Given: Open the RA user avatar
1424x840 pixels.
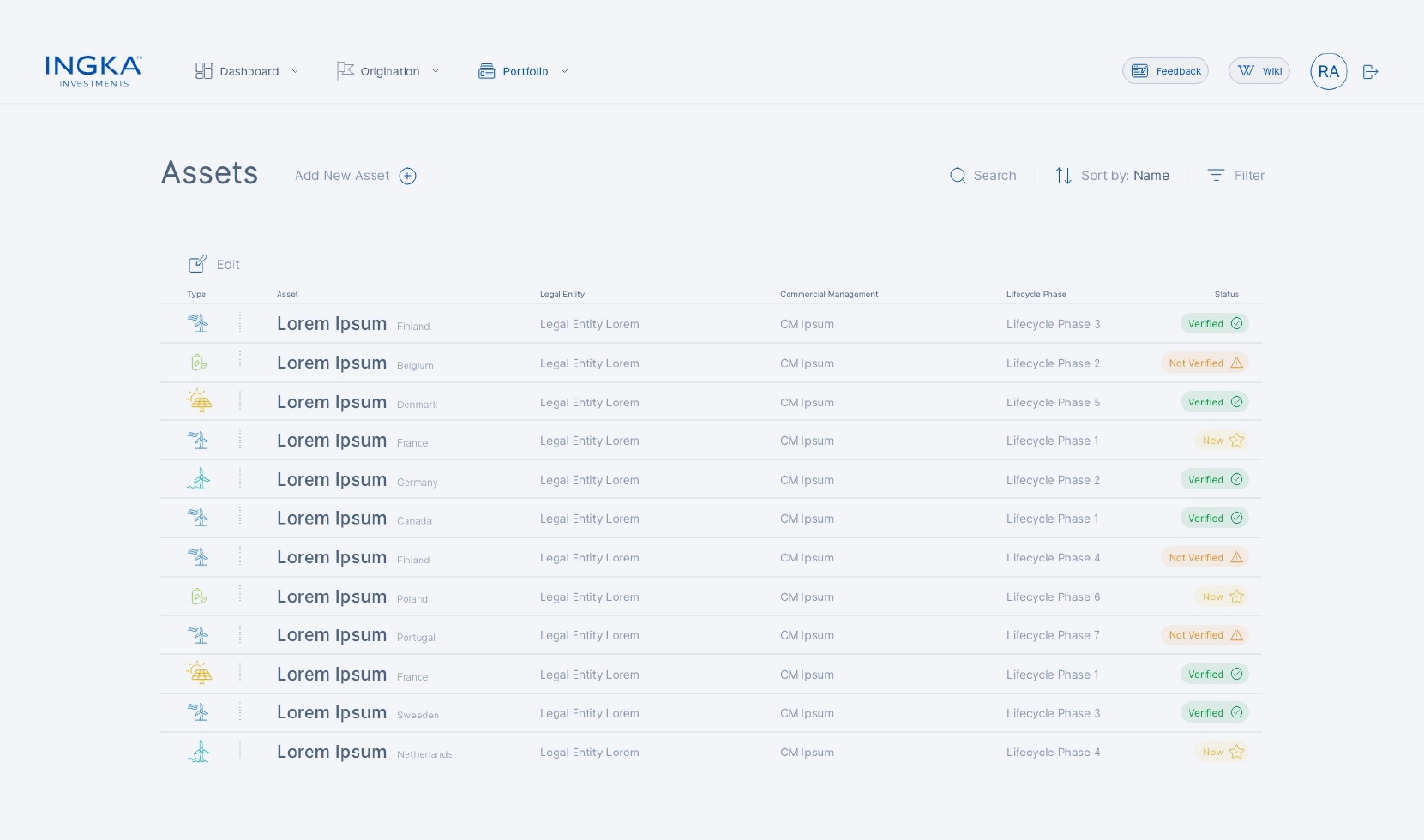Looking at the screenshot, I should [x=1329, y=71].
